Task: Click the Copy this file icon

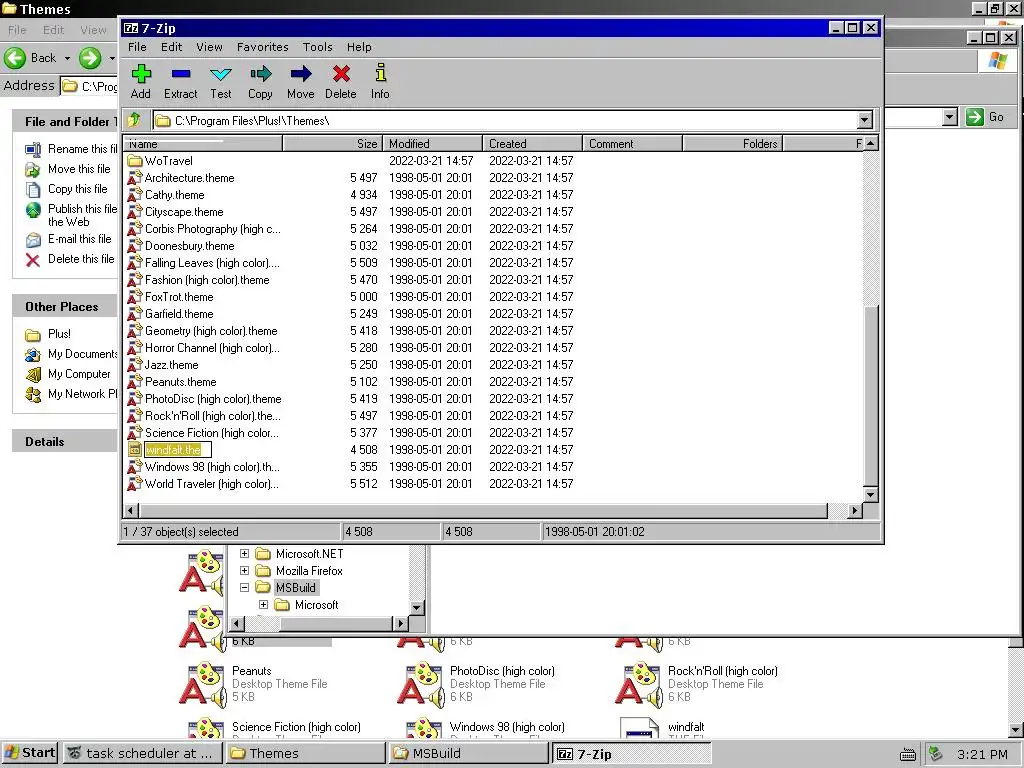Action: 33,189
